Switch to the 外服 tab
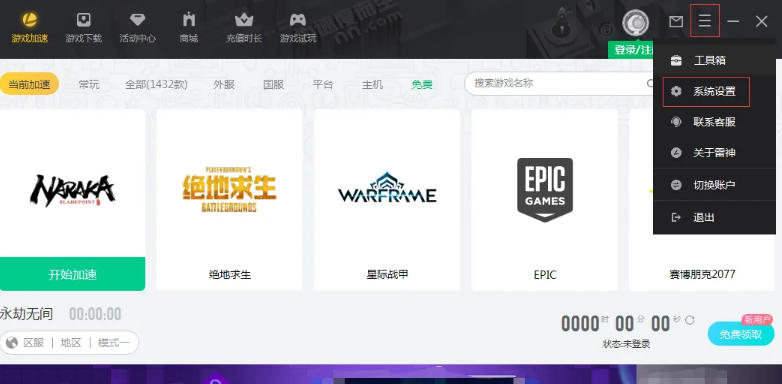Screen dimensions: 782x384 224,85
